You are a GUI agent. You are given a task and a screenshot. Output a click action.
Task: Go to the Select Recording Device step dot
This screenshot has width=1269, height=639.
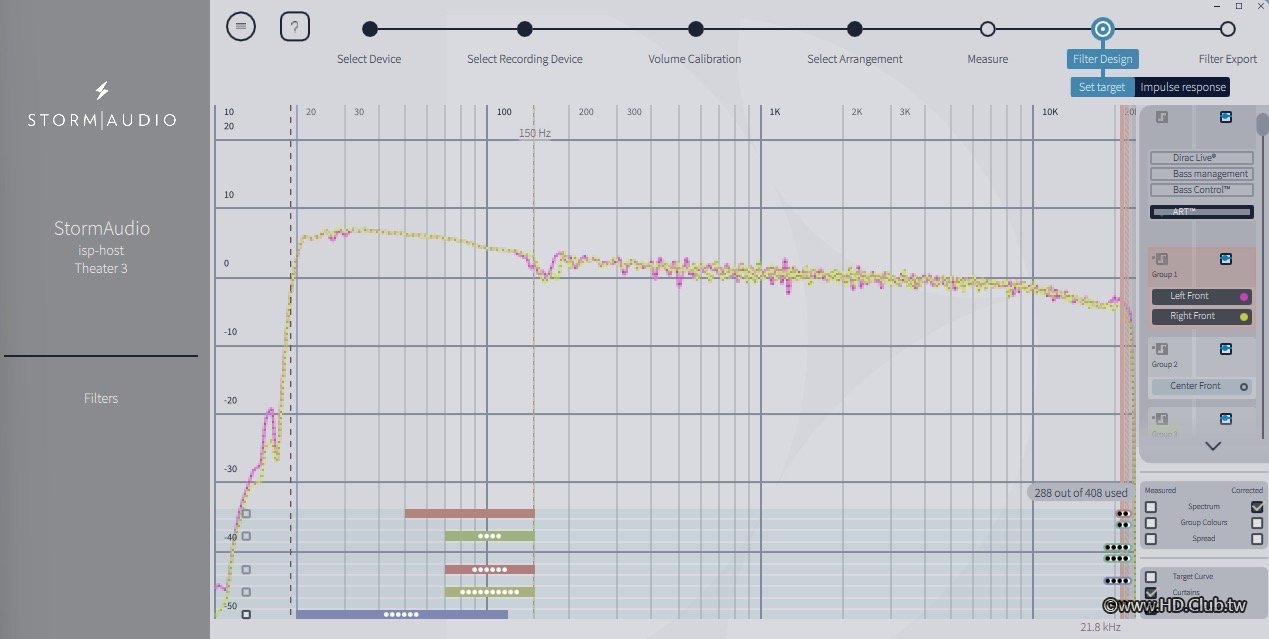click(x=525, y=29)
